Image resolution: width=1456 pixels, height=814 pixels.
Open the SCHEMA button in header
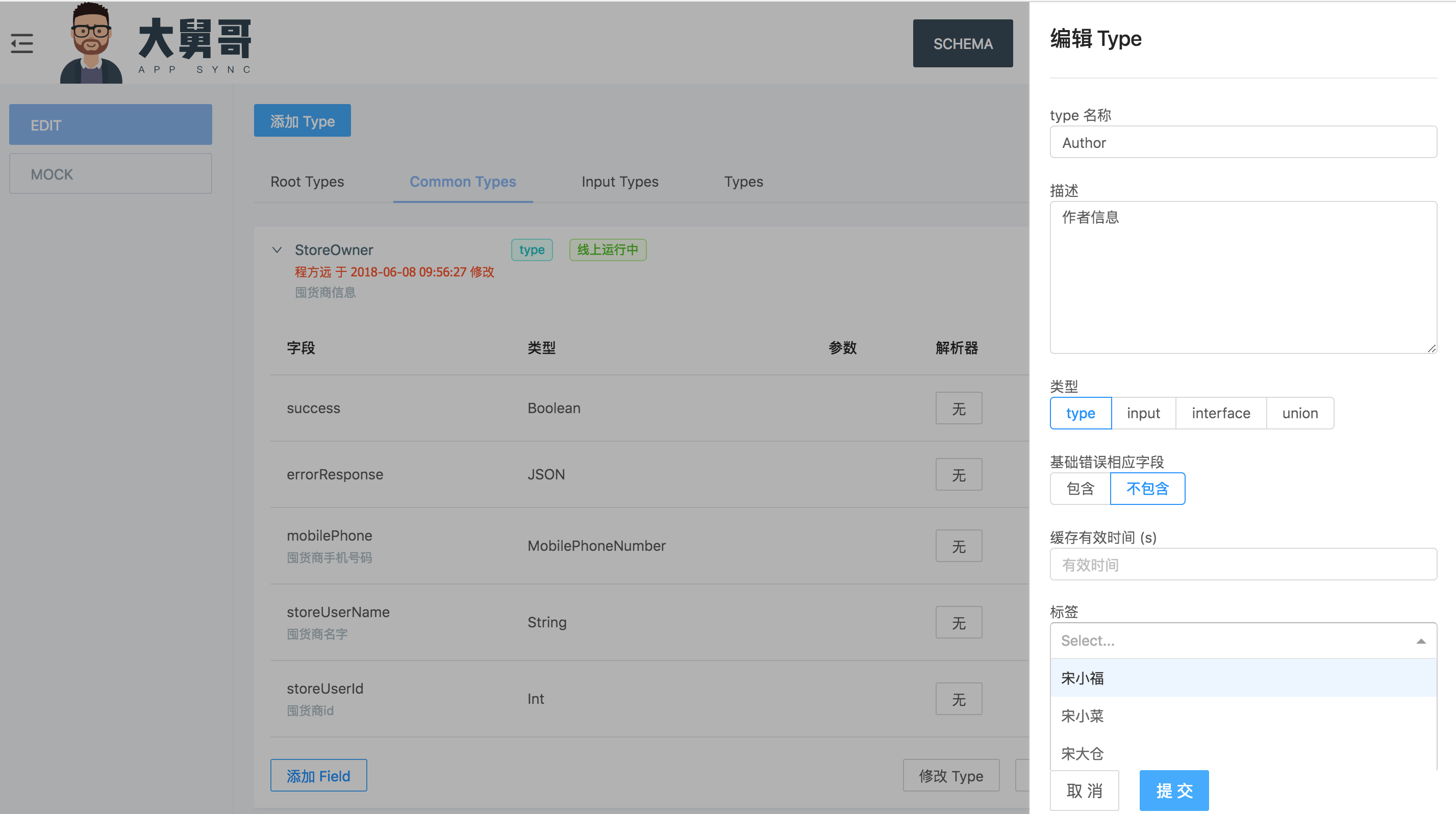[963, 43]
